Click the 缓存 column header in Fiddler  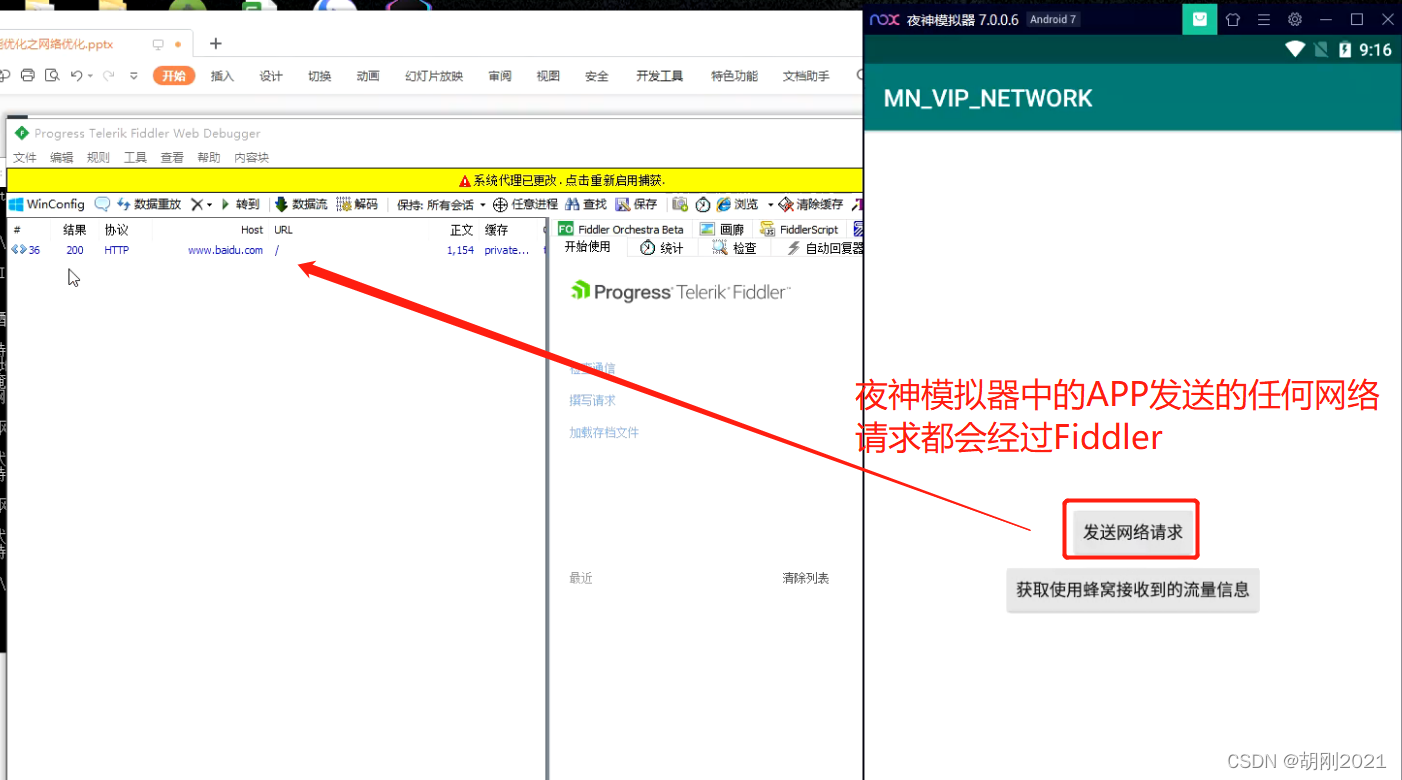[497, 230]
